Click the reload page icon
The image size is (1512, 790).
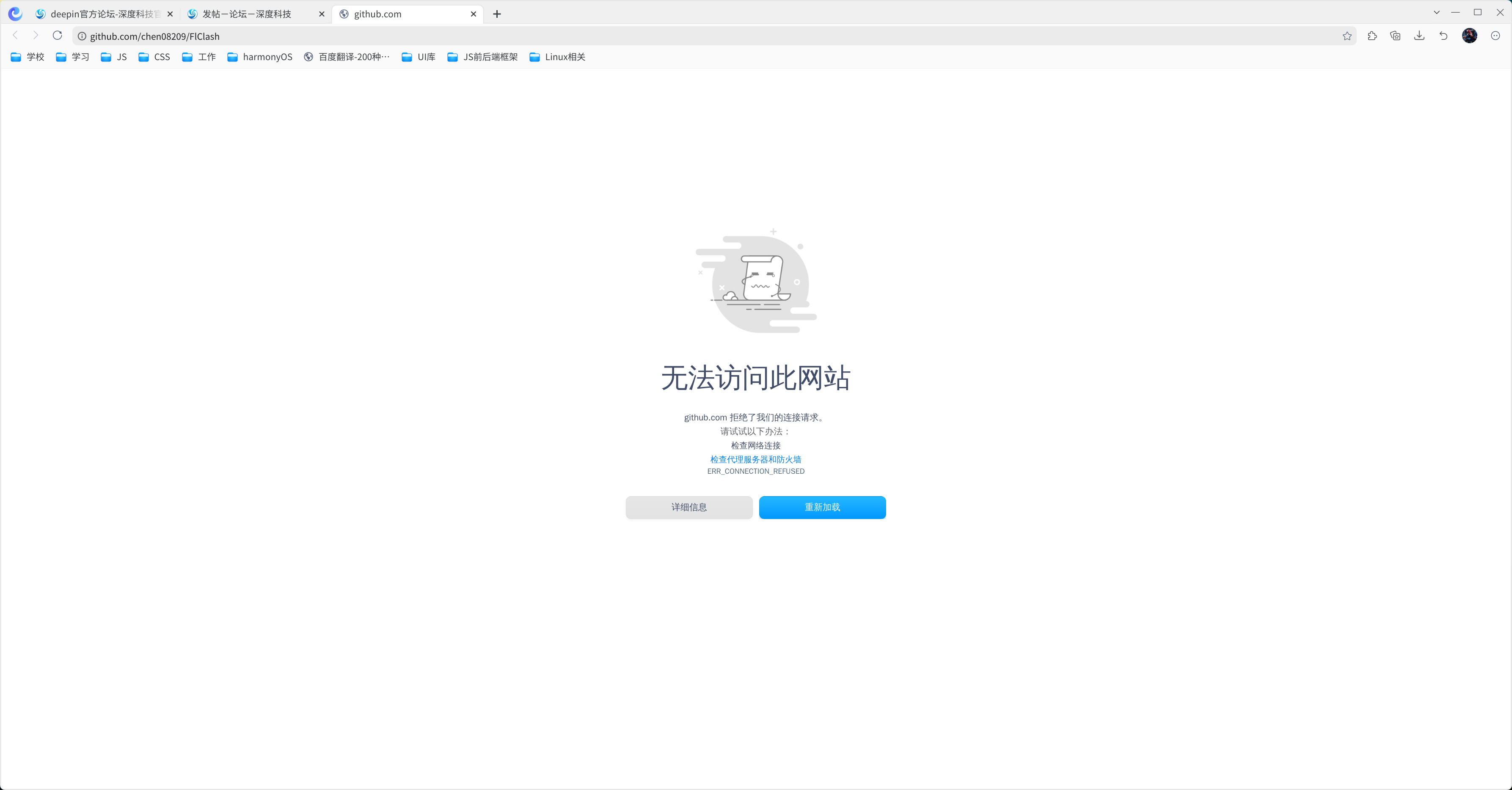tap(57, 36)
